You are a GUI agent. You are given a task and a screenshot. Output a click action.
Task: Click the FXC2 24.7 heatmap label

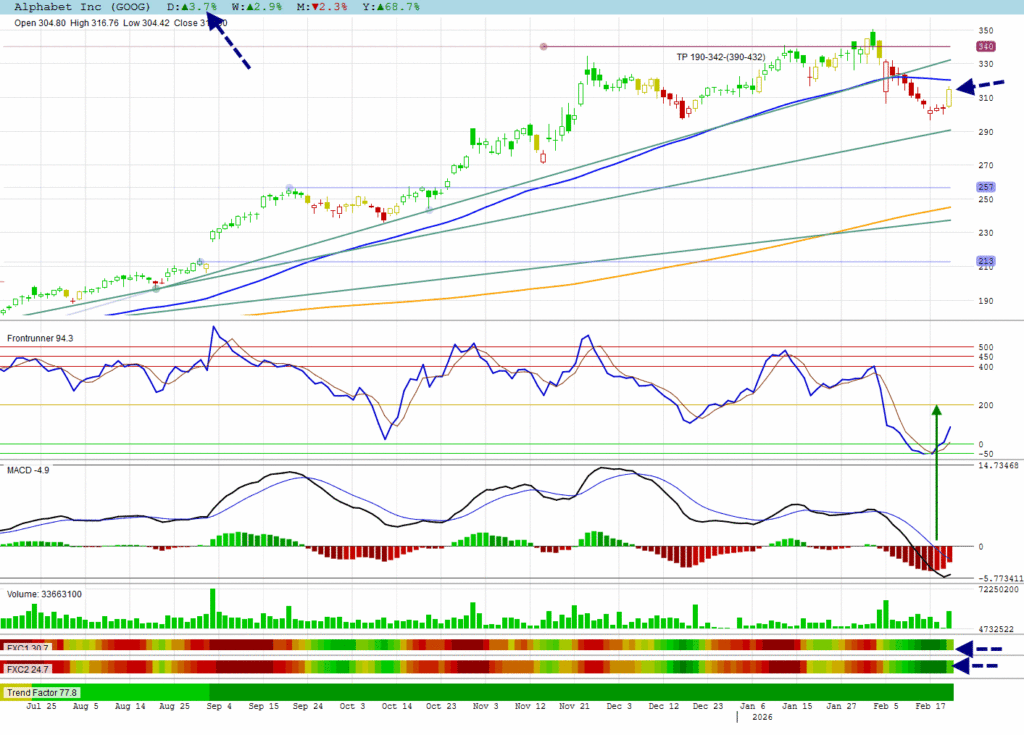(29, 667)
